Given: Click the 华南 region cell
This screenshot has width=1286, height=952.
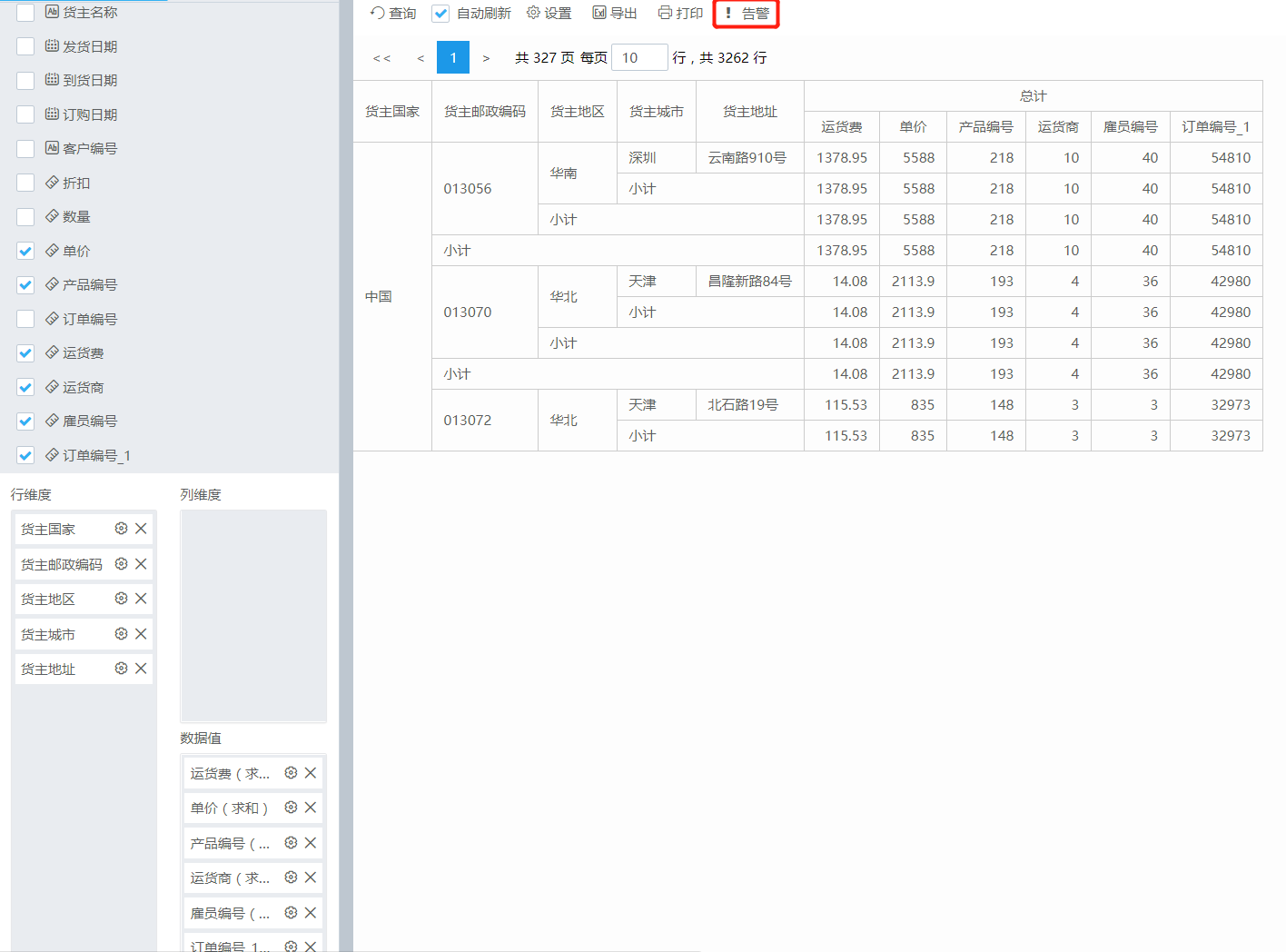Looking at the screenshot, I should (x=578, y=174).
